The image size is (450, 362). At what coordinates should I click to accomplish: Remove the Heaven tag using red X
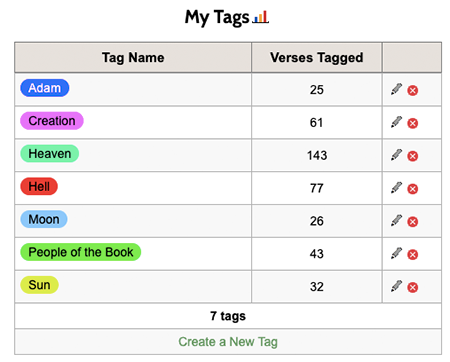tap(413, 156)
